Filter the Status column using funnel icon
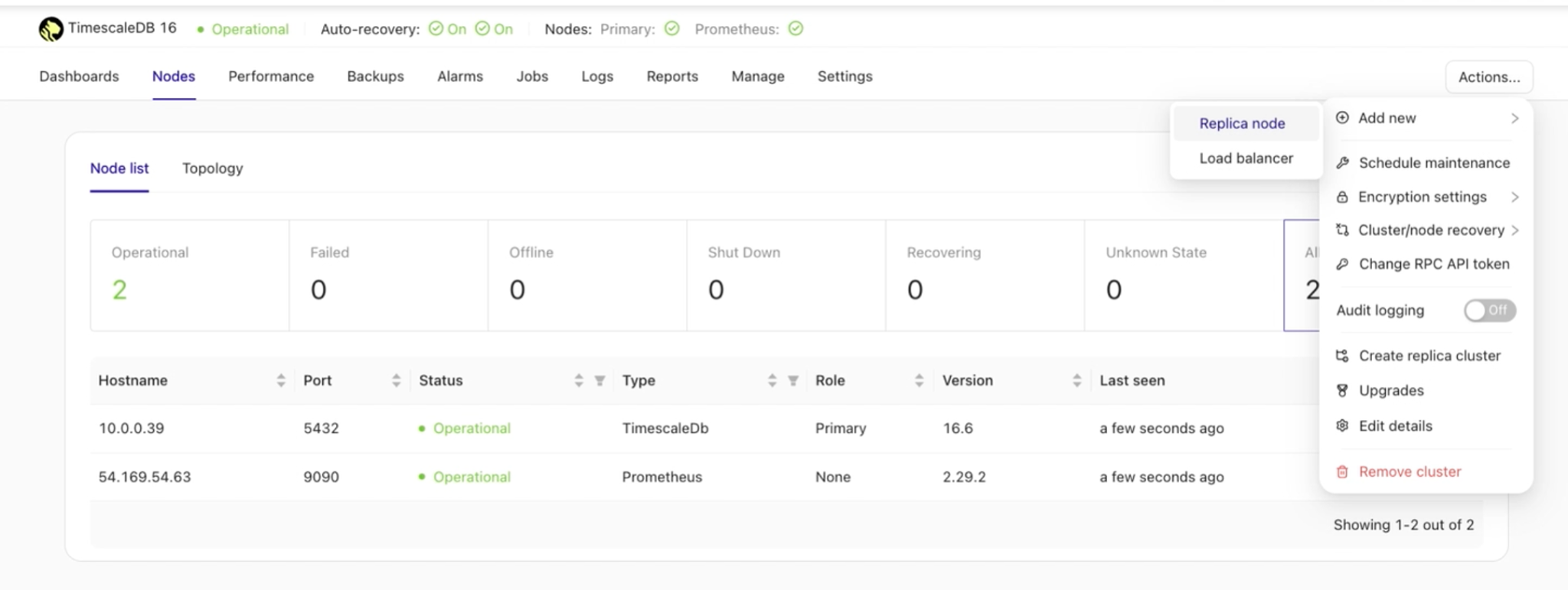This screenshot has height=590, width=1568. point(600,381)
